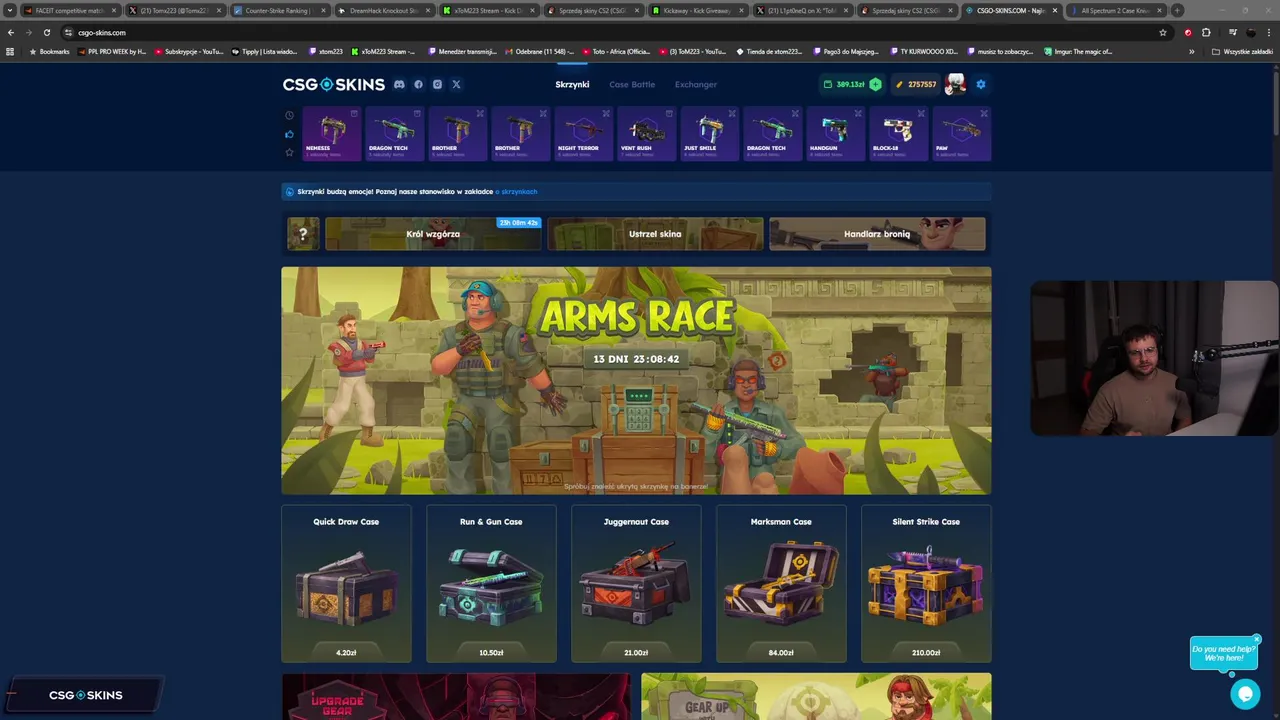Open the Chrome apps grid icon in bookmarks bar
The width and height of the screenshot is (1280, 720).
pyautogui.click(x=10, y=51)
